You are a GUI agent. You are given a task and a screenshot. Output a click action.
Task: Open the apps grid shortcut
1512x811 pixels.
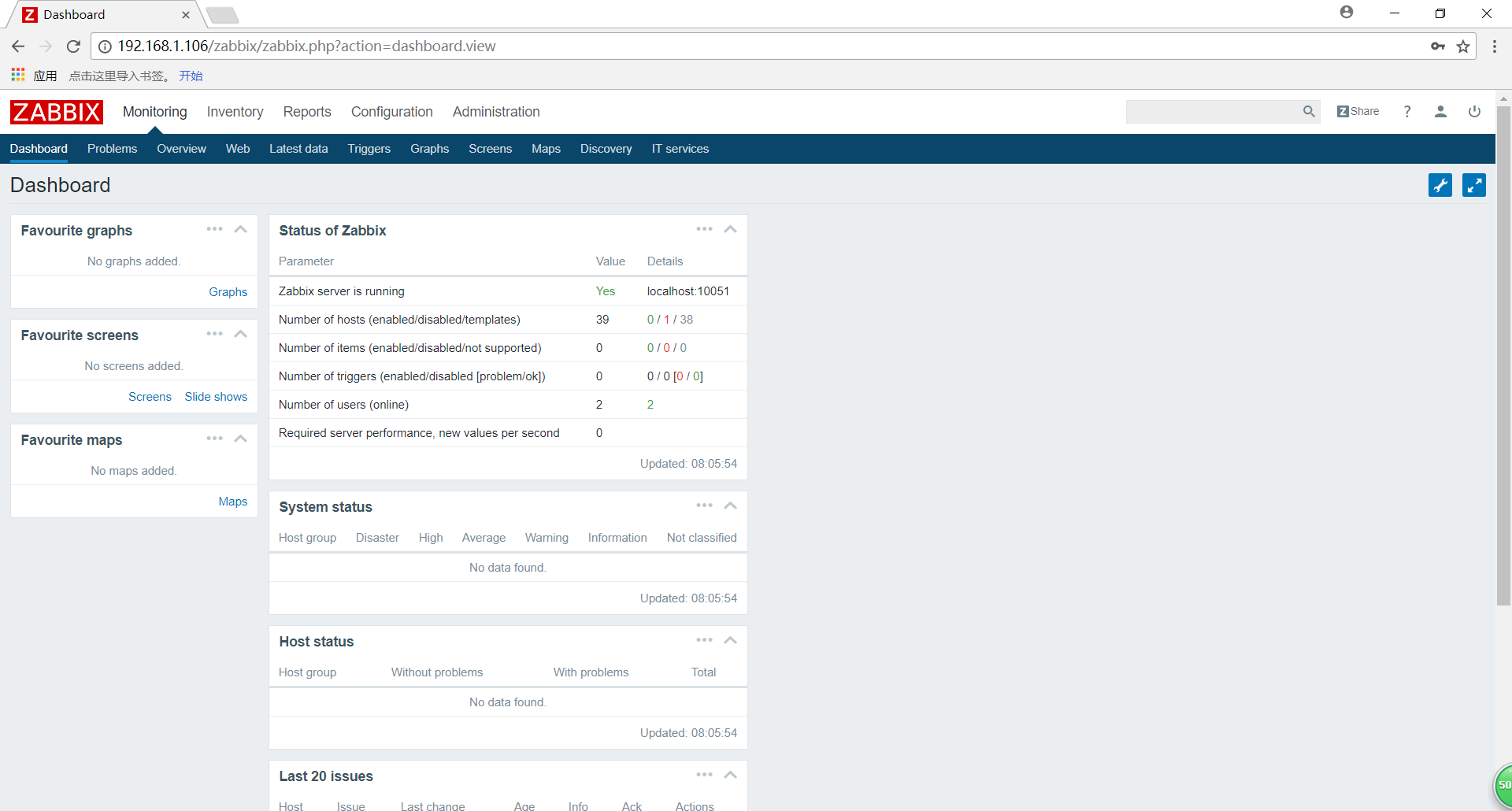(18, 75)
